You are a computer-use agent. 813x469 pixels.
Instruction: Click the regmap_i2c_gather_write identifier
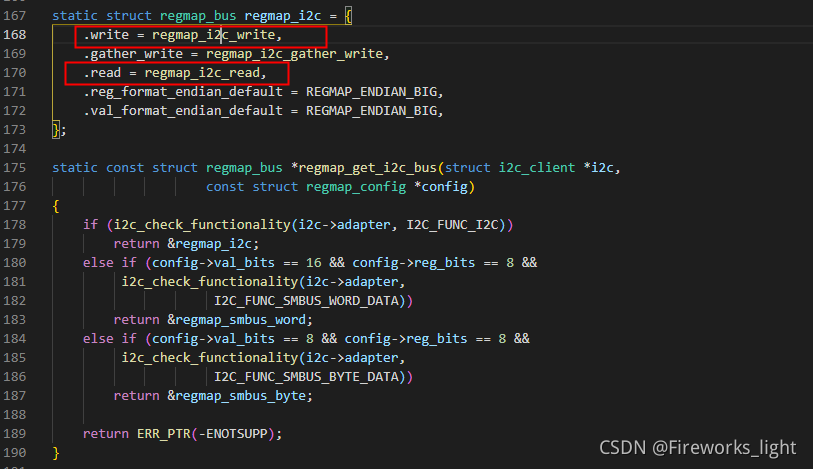pyautogui.click(x=295, y=54)
